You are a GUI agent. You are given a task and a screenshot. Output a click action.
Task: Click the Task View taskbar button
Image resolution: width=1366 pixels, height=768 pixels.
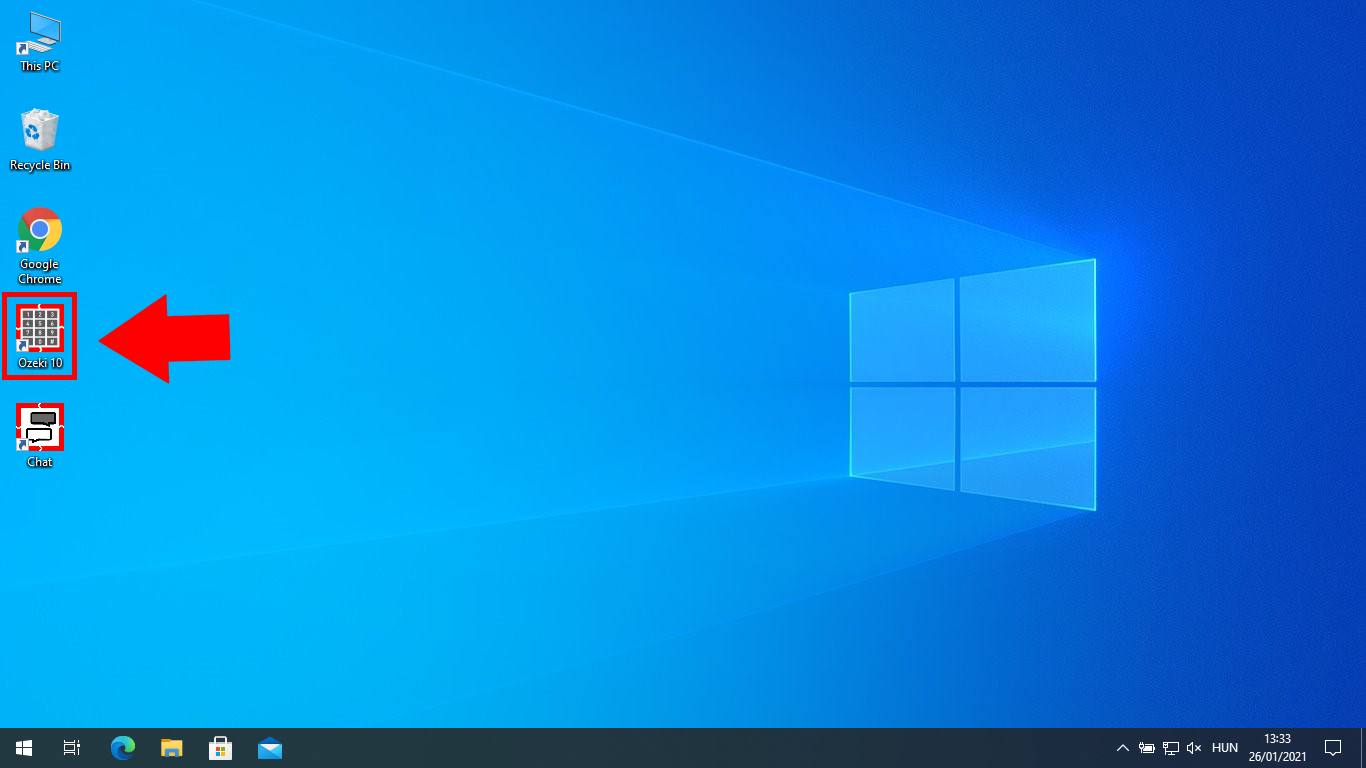point(72,748)
